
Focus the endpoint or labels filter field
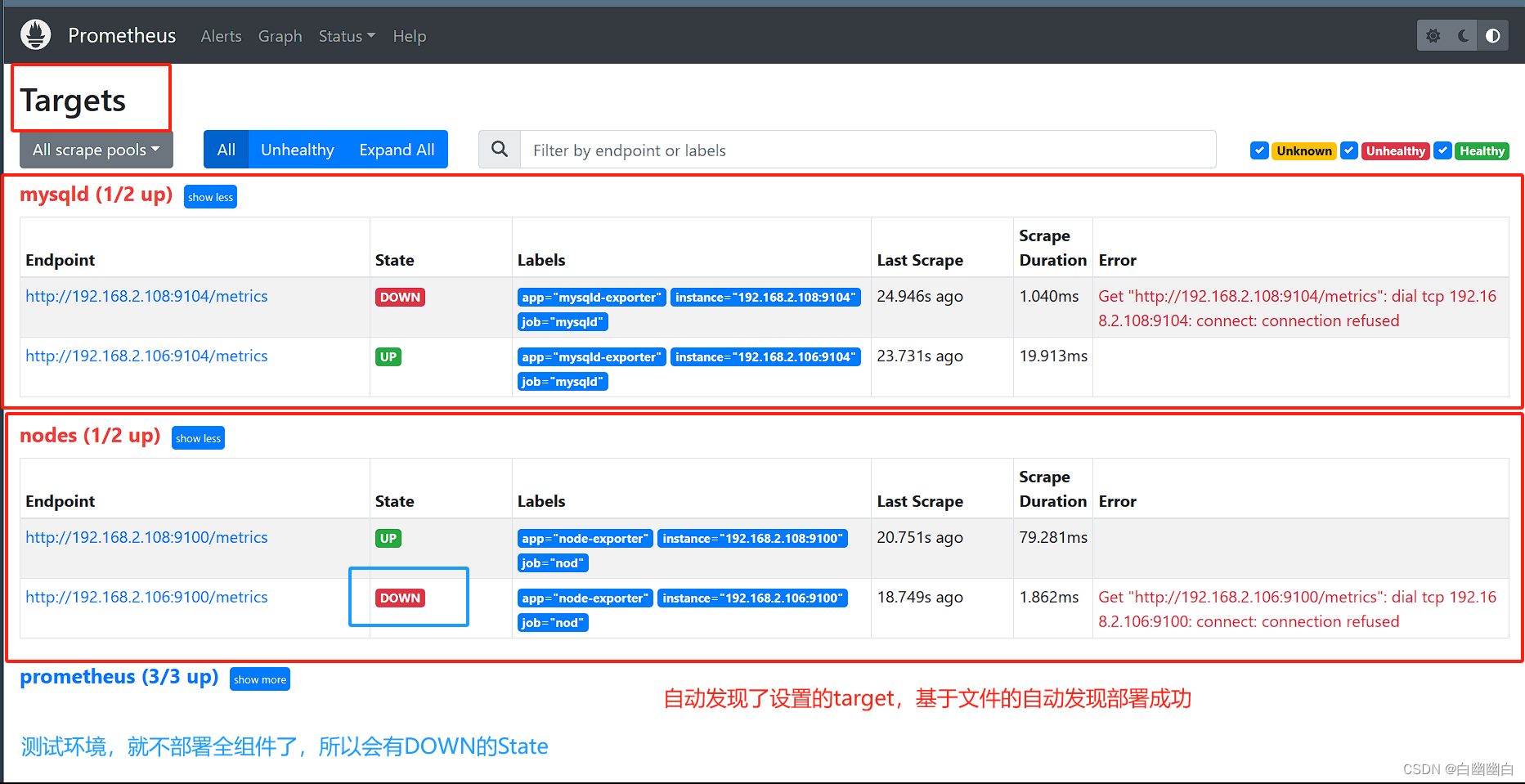coord(868,150)
